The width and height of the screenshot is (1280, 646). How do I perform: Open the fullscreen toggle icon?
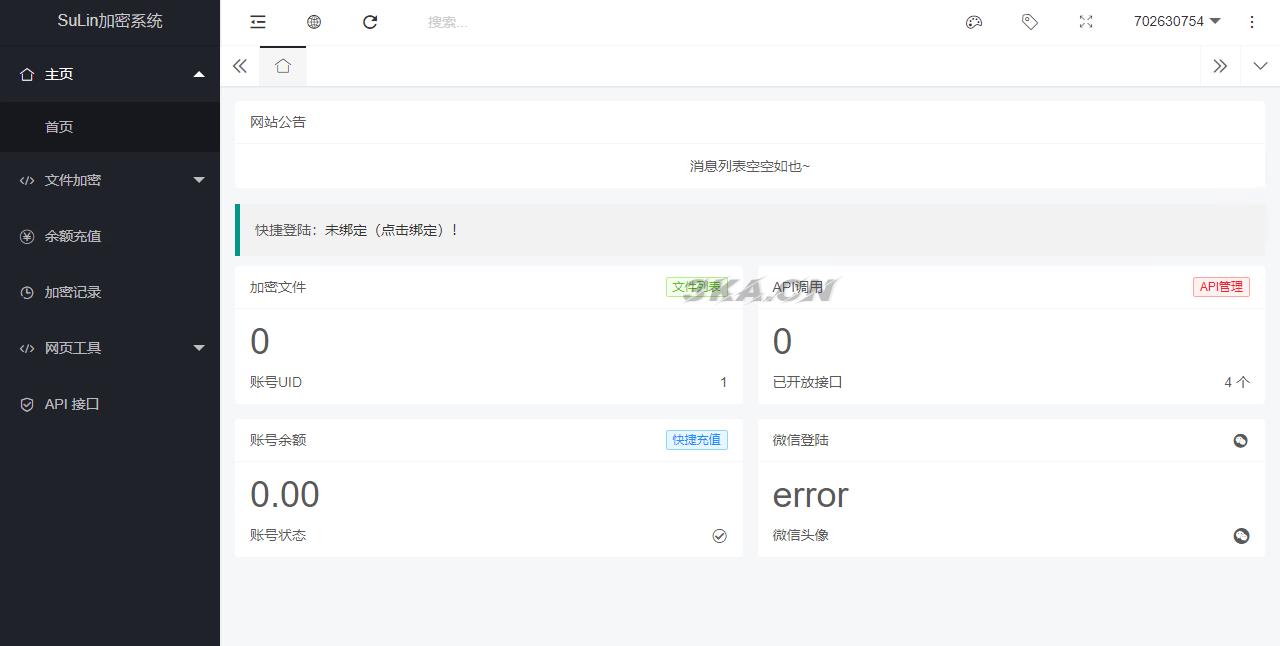coord(1086,22)
